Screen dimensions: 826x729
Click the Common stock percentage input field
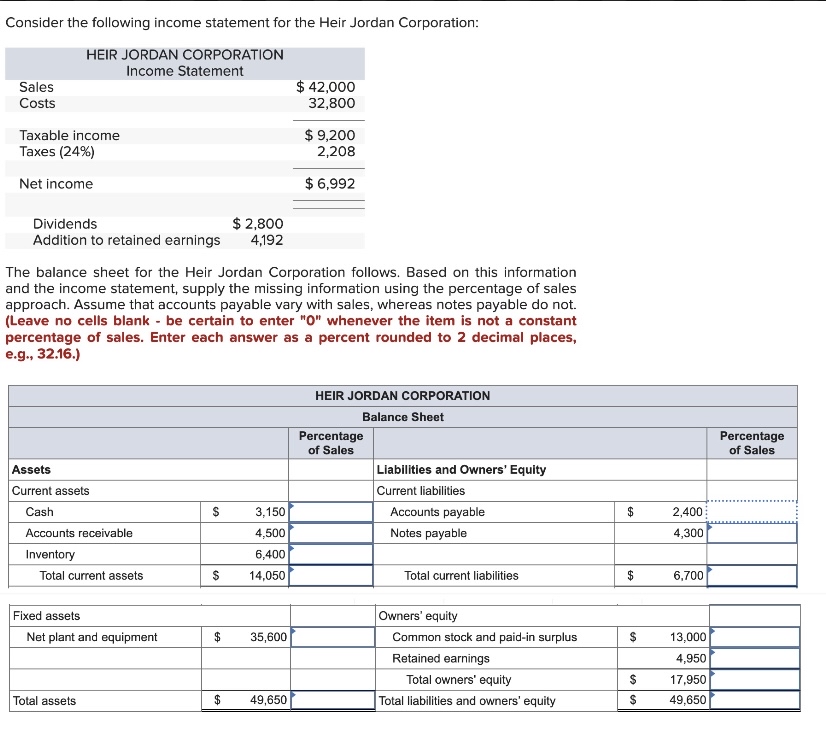752,637
